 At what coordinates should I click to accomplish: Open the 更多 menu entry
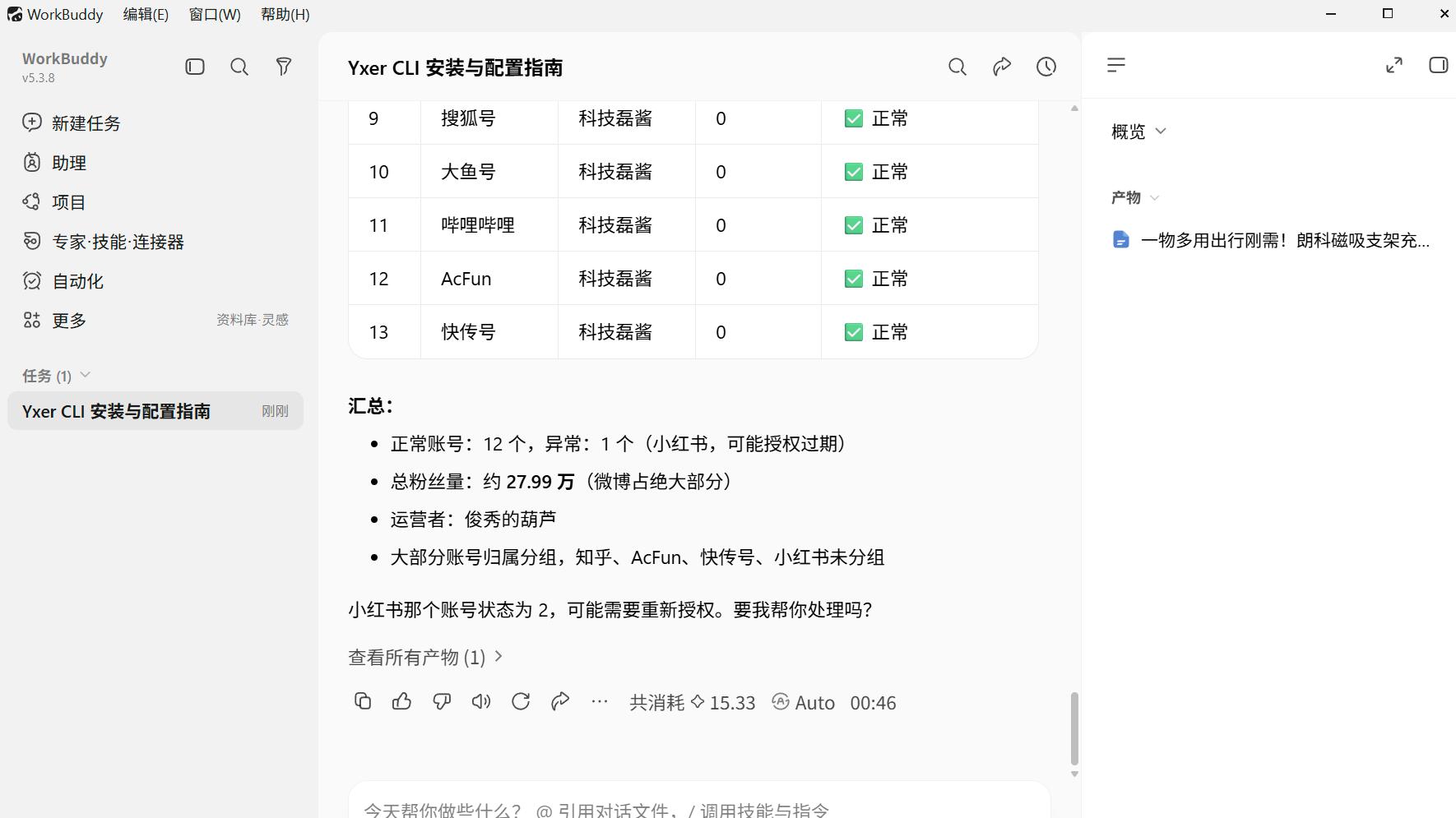(69, 321)
